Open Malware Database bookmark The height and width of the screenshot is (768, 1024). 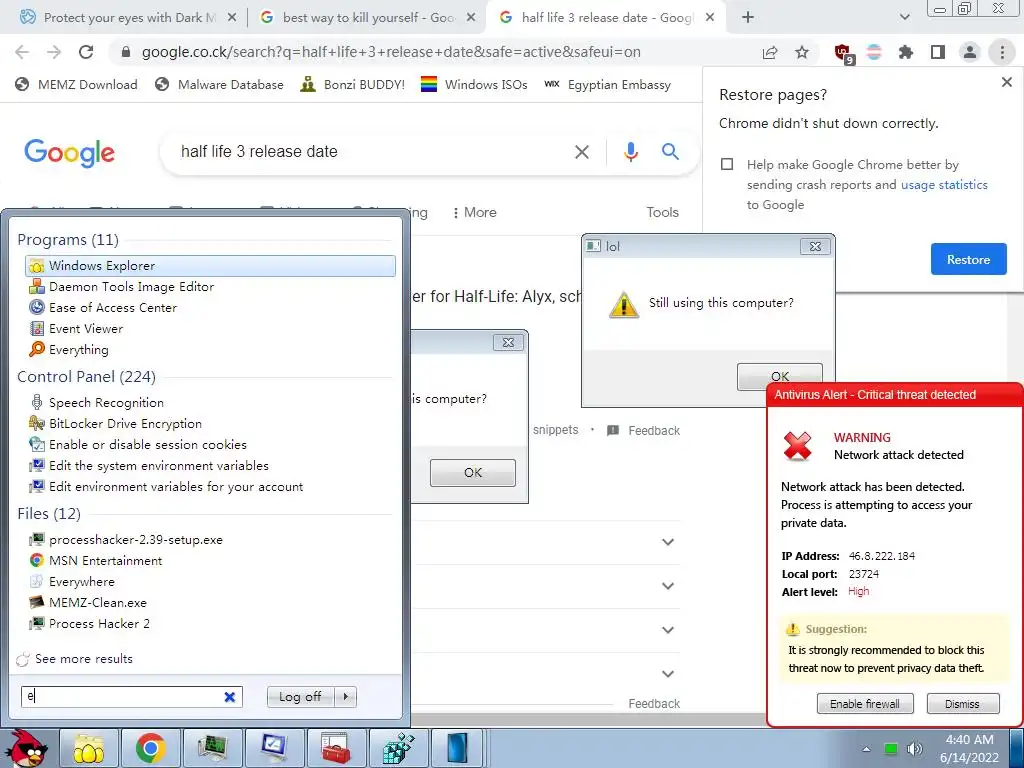click(x=219, y=84)
